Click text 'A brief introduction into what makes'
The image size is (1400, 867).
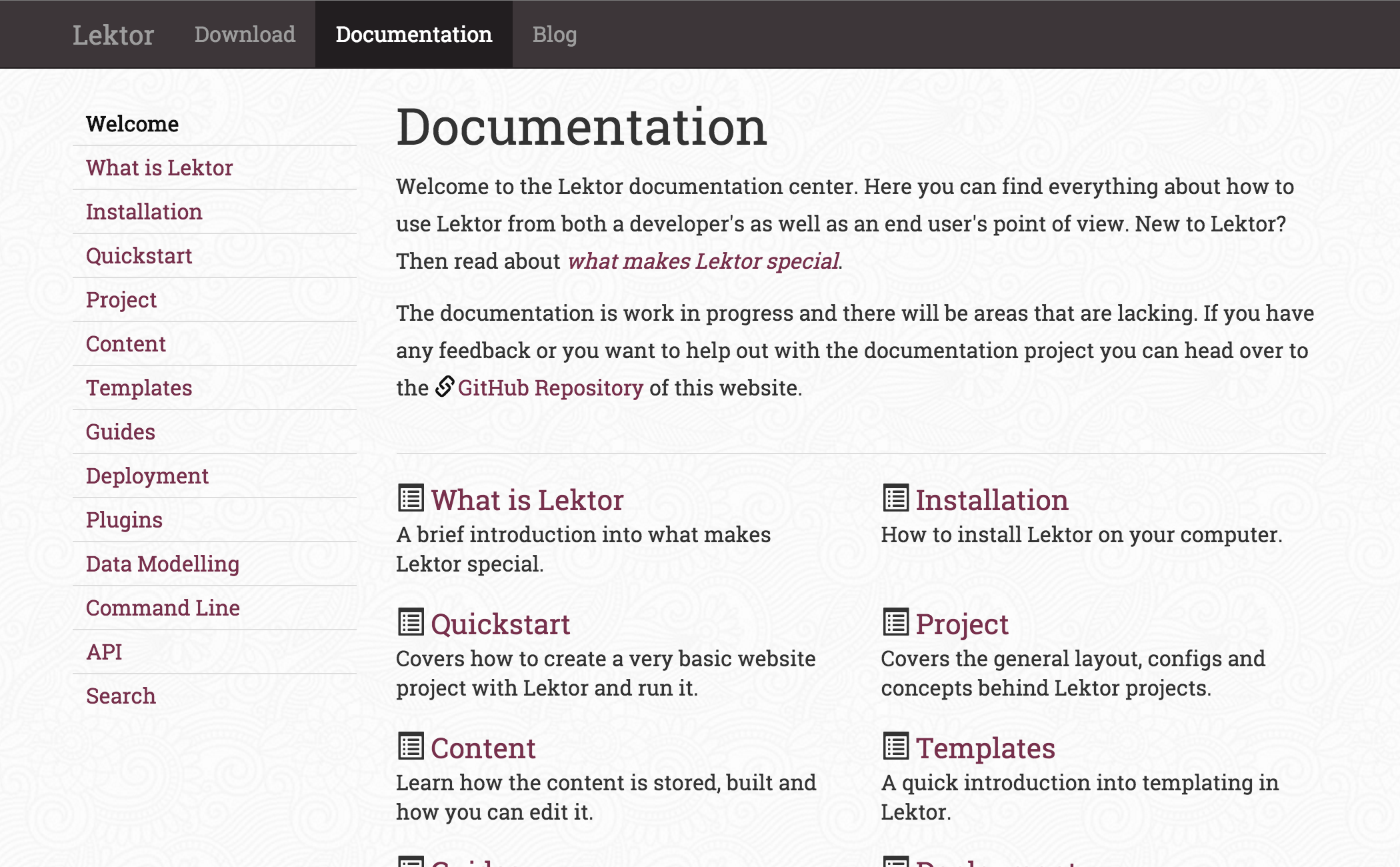tap(583, 535)
